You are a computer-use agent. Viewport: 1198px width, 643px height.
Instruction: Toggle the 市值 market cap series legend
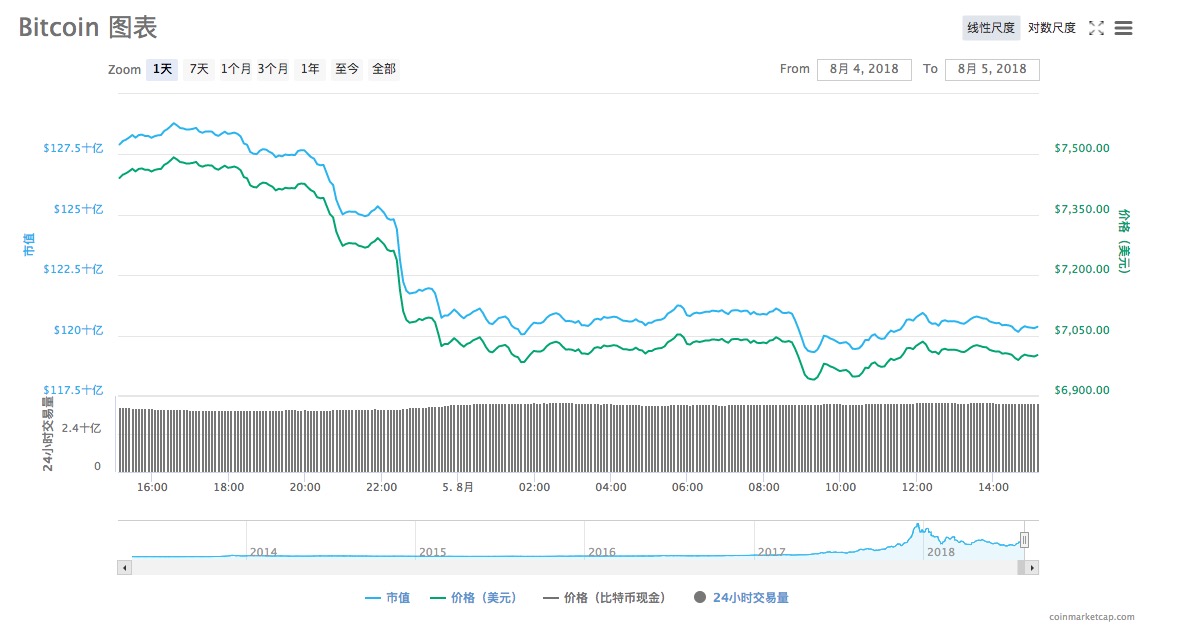coord(387,598)
